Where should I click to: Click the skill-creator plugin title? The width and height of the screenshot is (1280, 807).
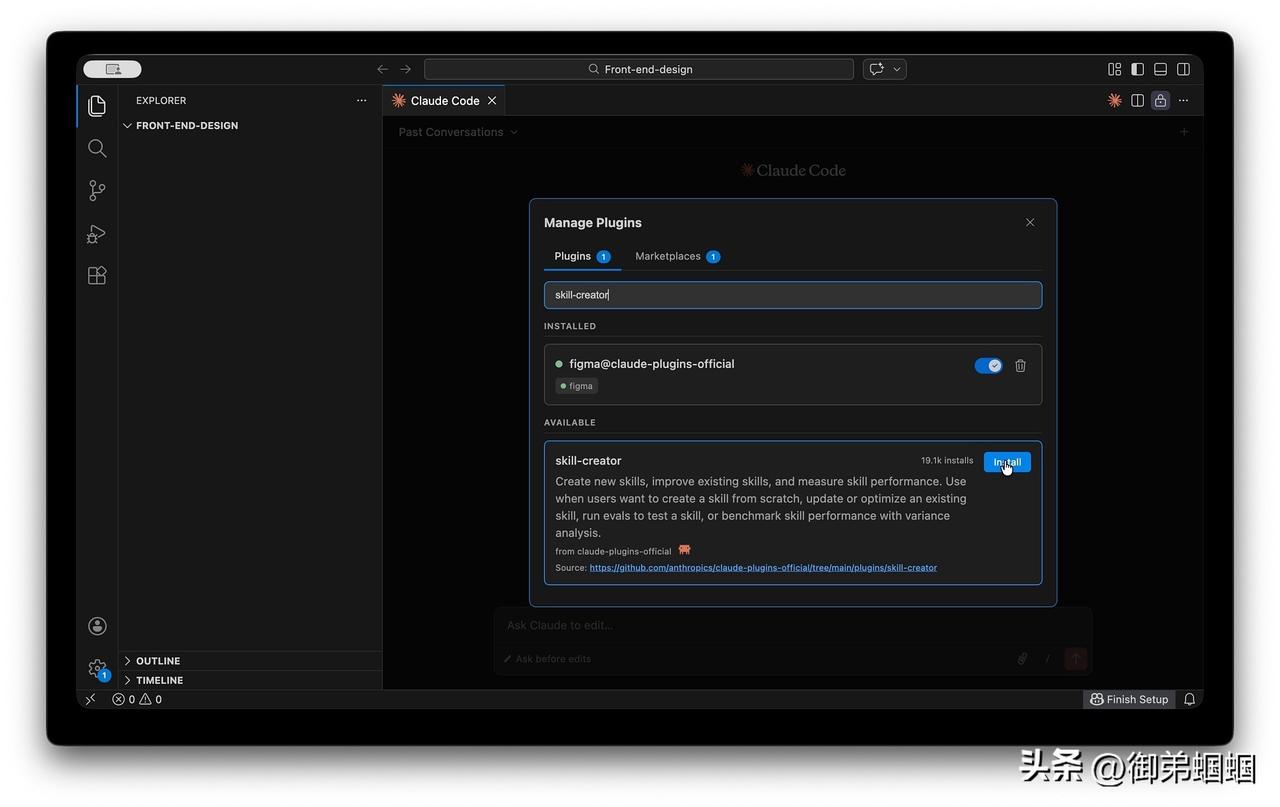coord(588,461)
